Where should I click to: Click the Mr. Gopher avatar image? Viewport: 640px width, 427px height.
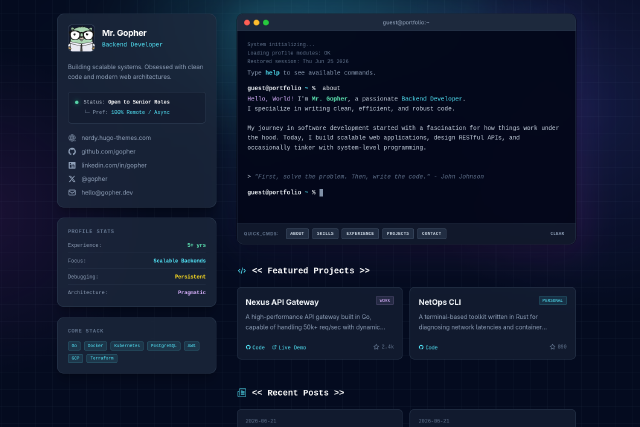point(81,38)
